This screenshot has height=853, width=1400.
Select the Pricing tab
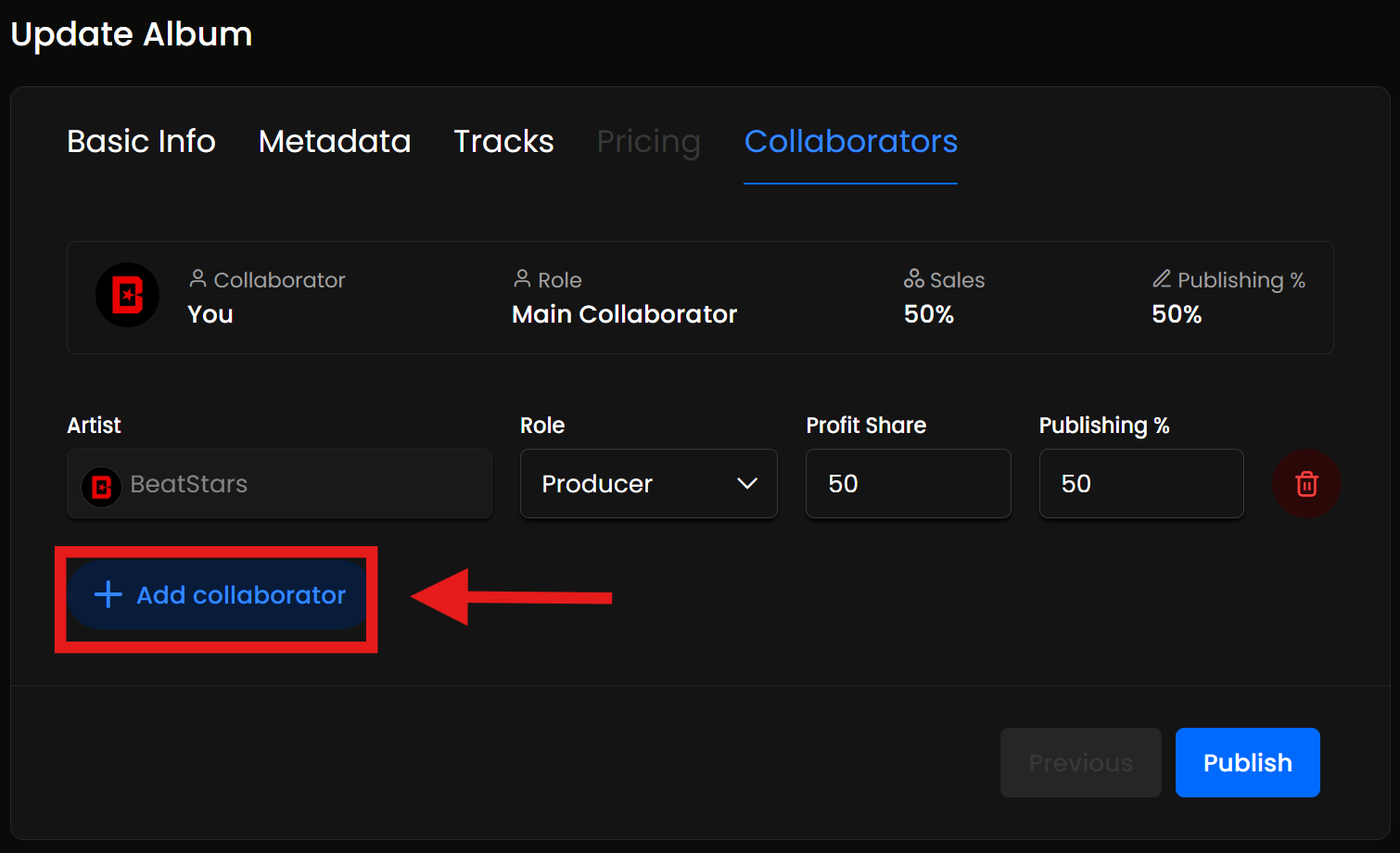coord(648,142)
